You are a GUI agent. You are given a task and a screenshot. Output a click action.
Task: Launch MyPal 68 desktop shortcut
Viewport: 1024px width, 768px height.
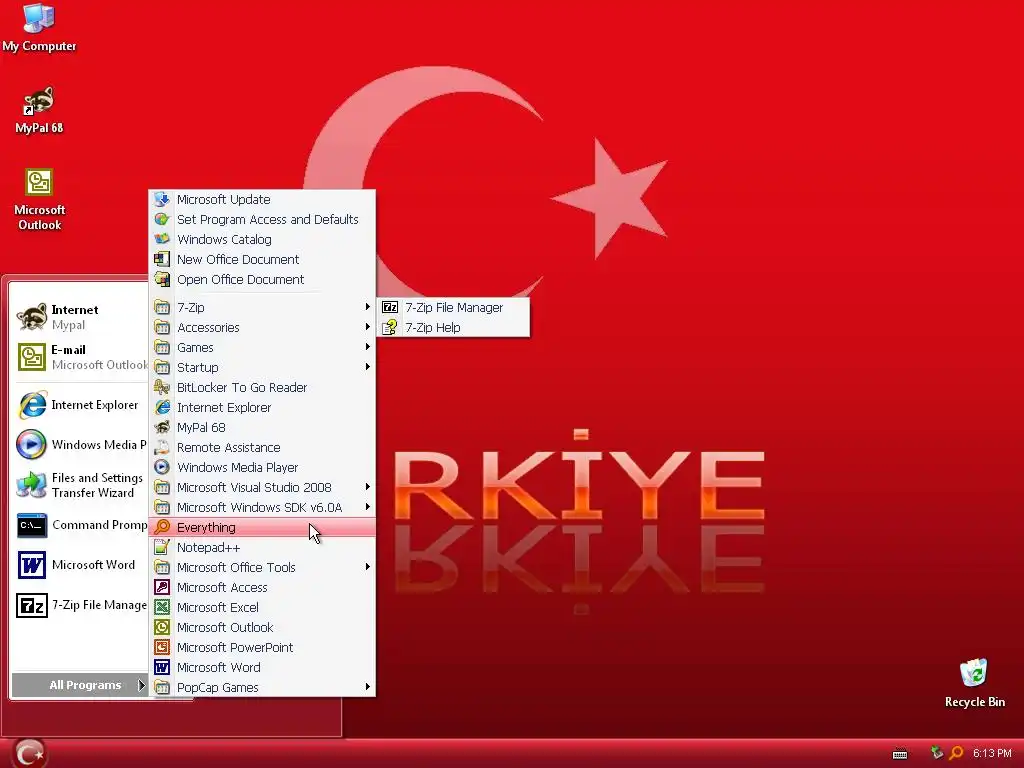tap(39, 110)
